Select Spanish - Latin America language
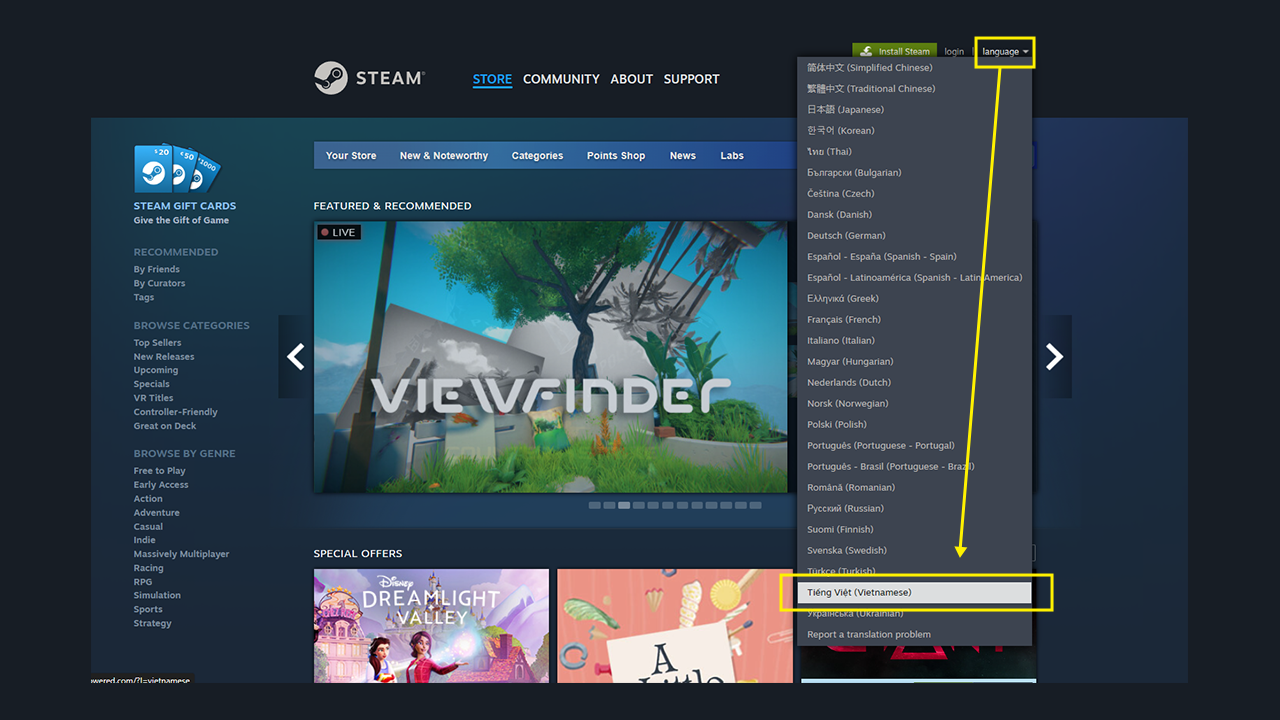Image resolution: width=1280 pixels, height=720 pixels. [915, 278]
